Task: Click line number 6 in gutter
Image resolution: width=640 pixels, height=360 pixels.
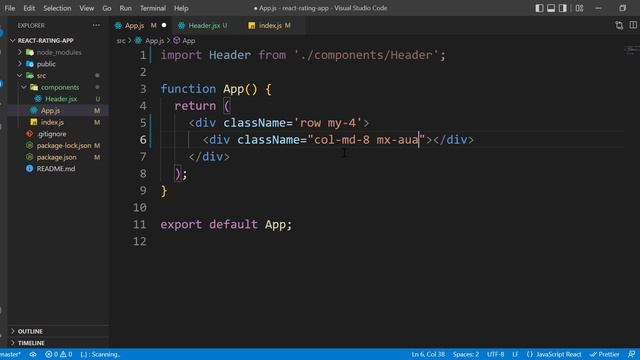Action: pos(143,140)
